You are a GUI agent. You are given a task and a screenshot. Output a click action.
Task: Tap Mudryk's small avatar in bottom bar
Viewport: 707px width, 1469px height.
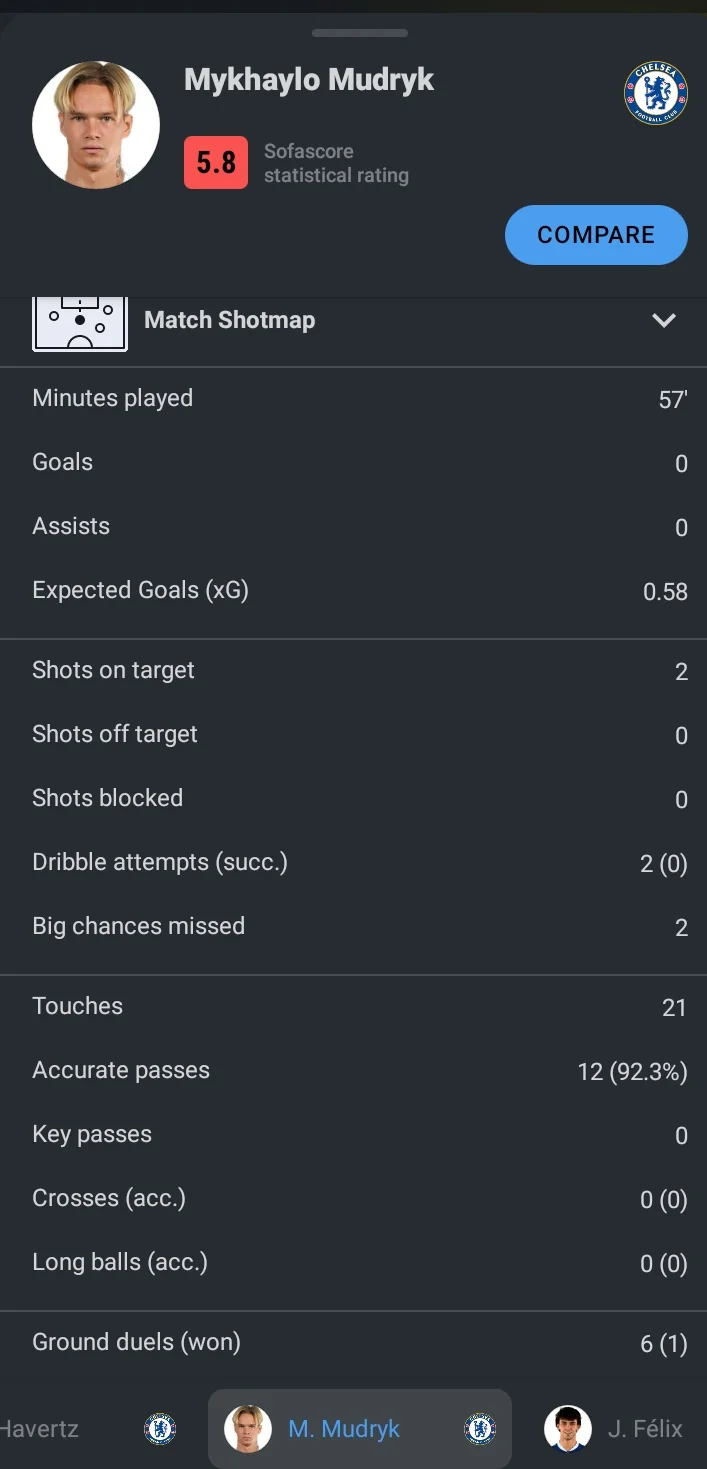(248, 1429)
